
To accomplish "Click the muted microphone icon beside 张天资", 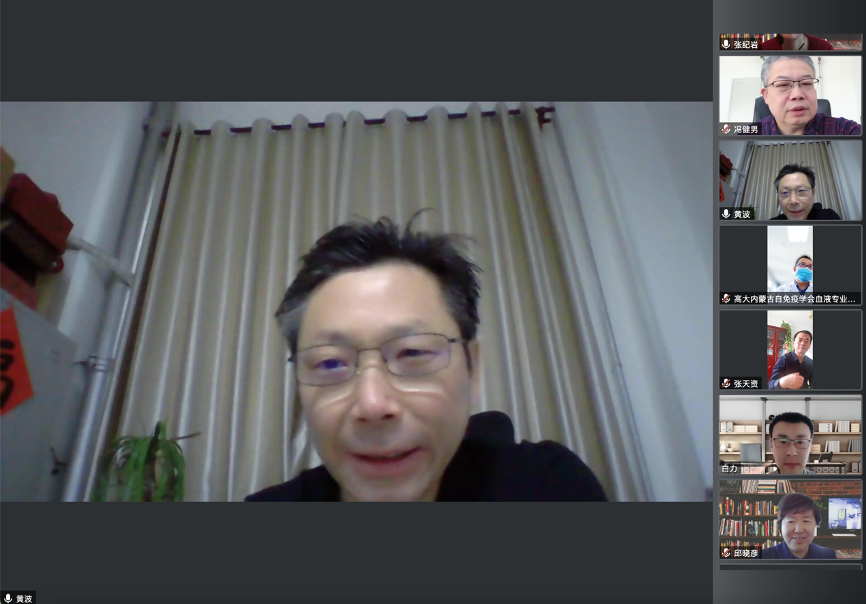I will click(726, 383).
